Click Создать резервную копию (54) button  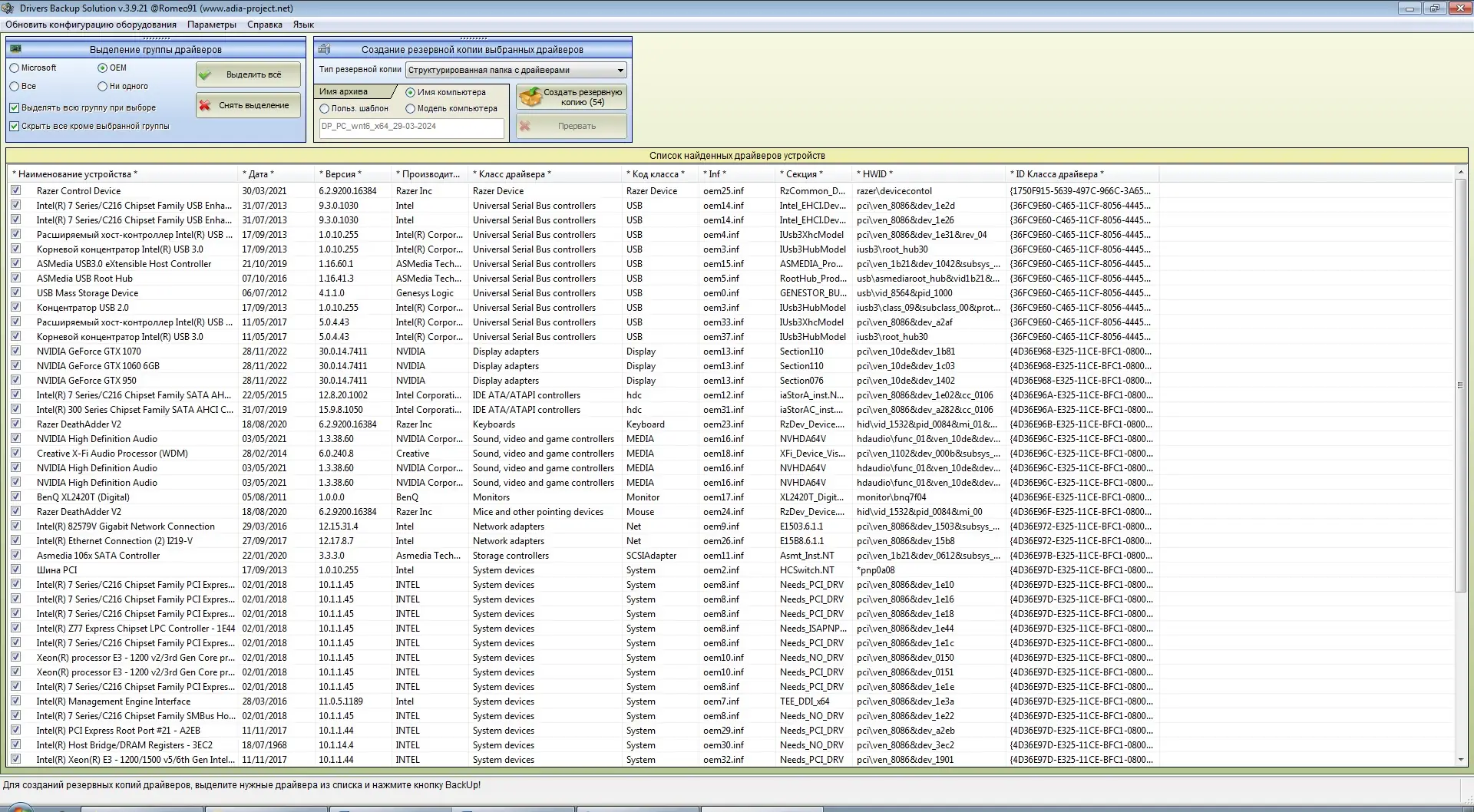click(x=572, y=97)
